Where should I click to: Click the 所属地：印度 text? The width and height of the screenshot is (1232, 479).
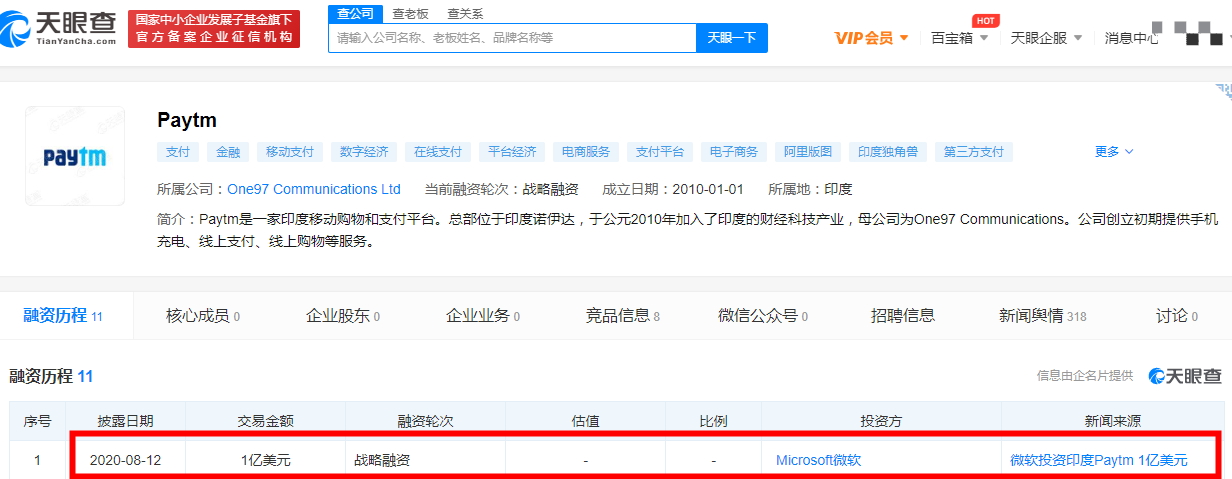pos(810,189)
